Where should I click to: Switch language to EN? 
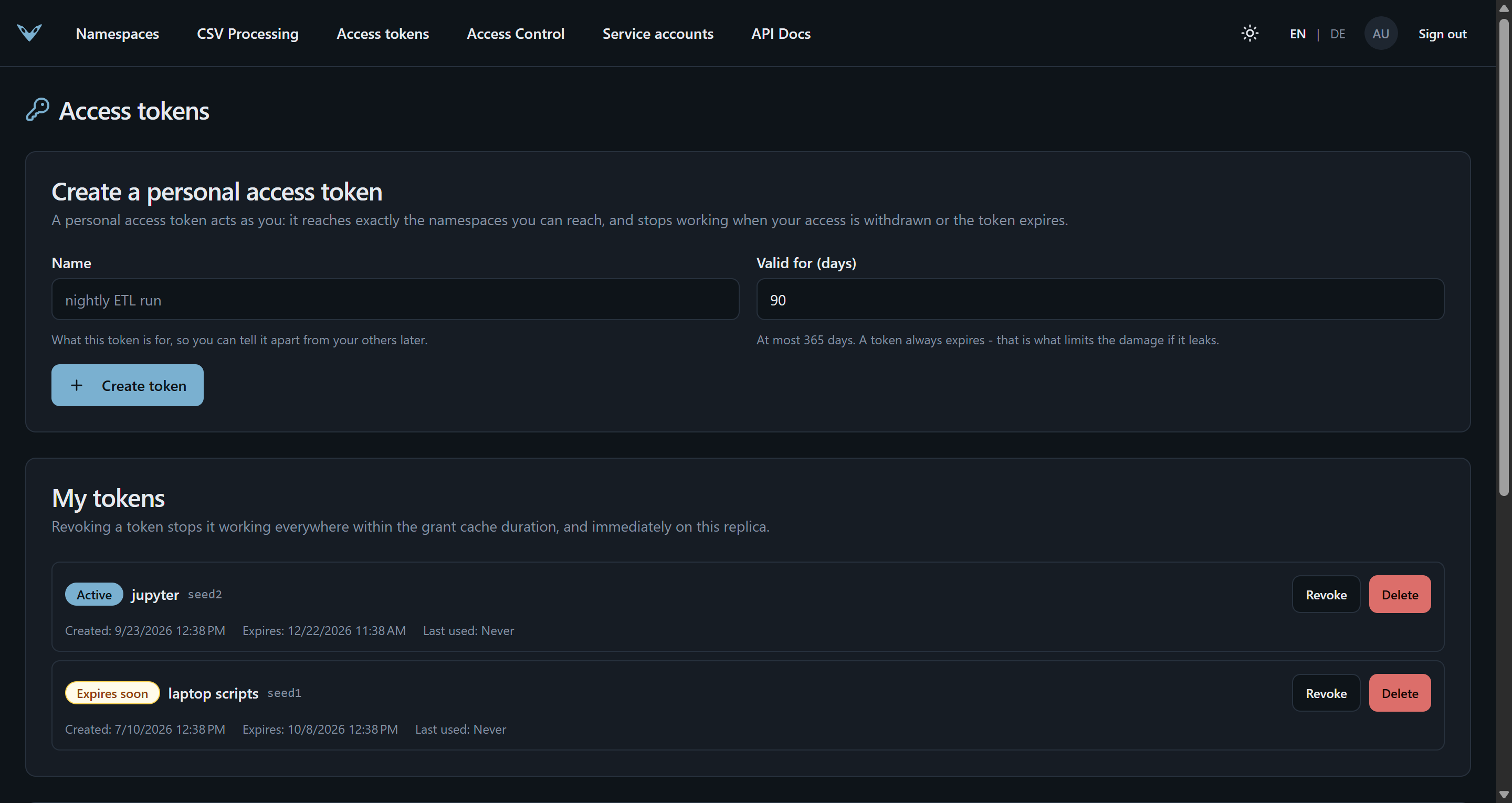[x=1298, y=34]
